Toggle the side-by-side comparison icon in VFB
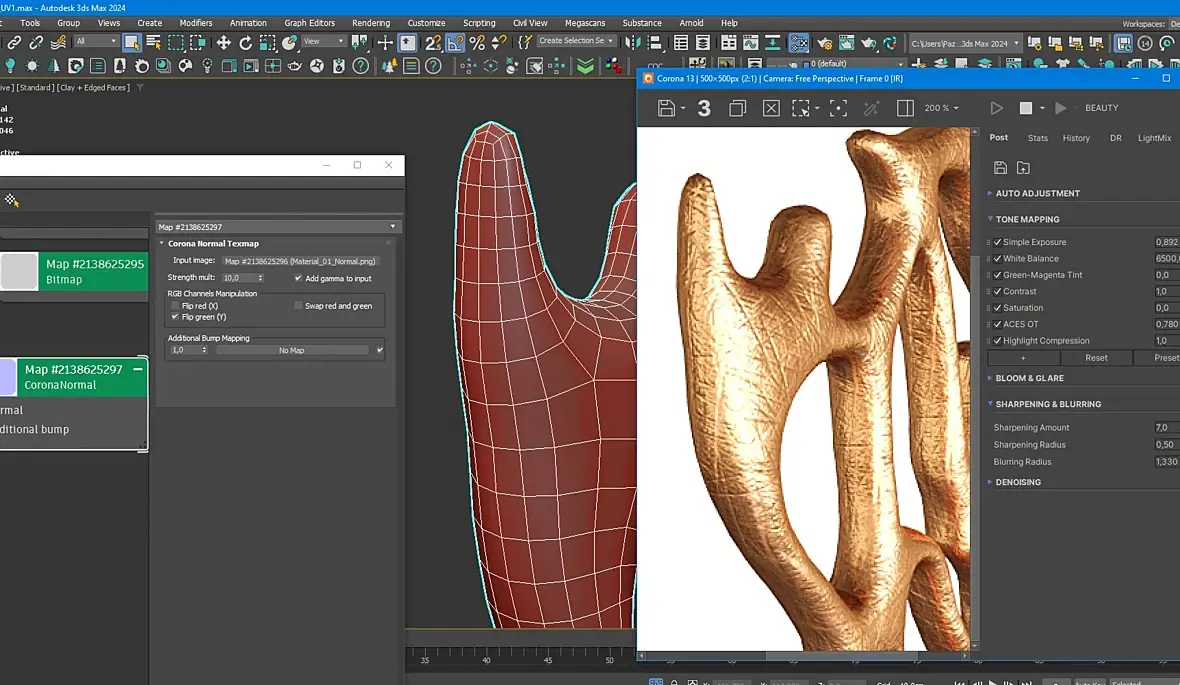Screen dimensions: 1180x685 905,108
